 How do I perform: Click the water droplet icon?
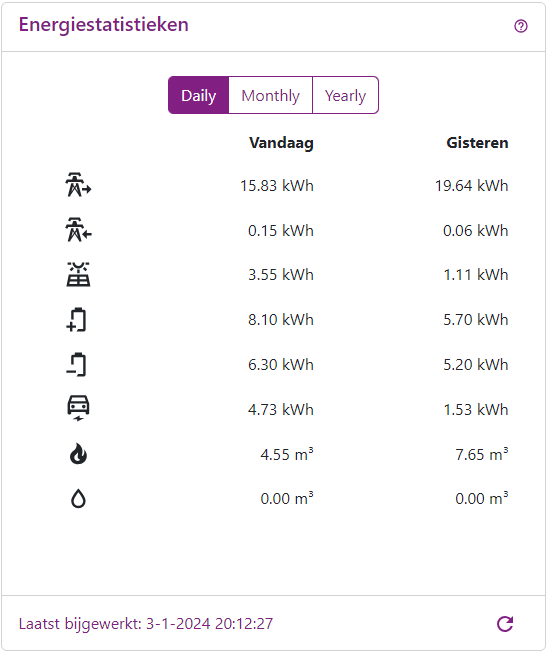pyautogui.click(x=78, y=498)
